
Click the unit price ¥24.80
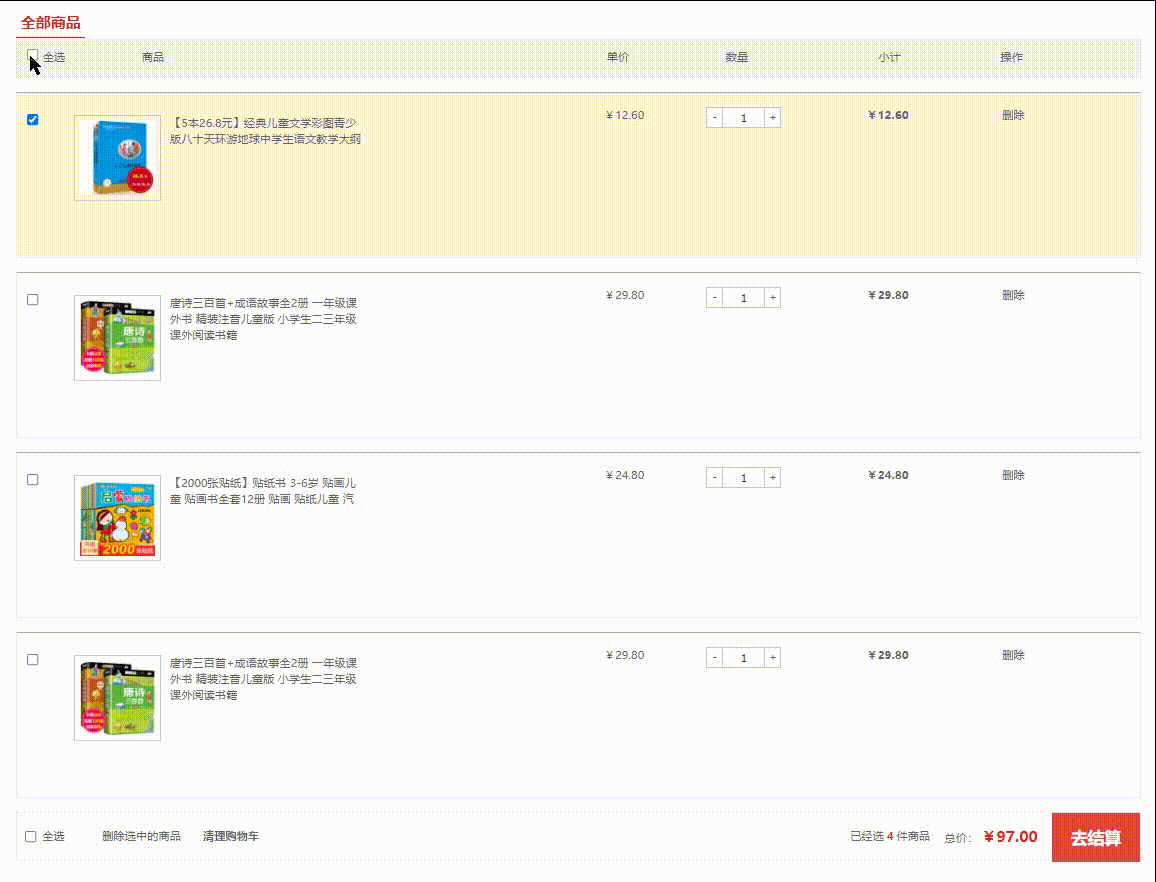625,475
